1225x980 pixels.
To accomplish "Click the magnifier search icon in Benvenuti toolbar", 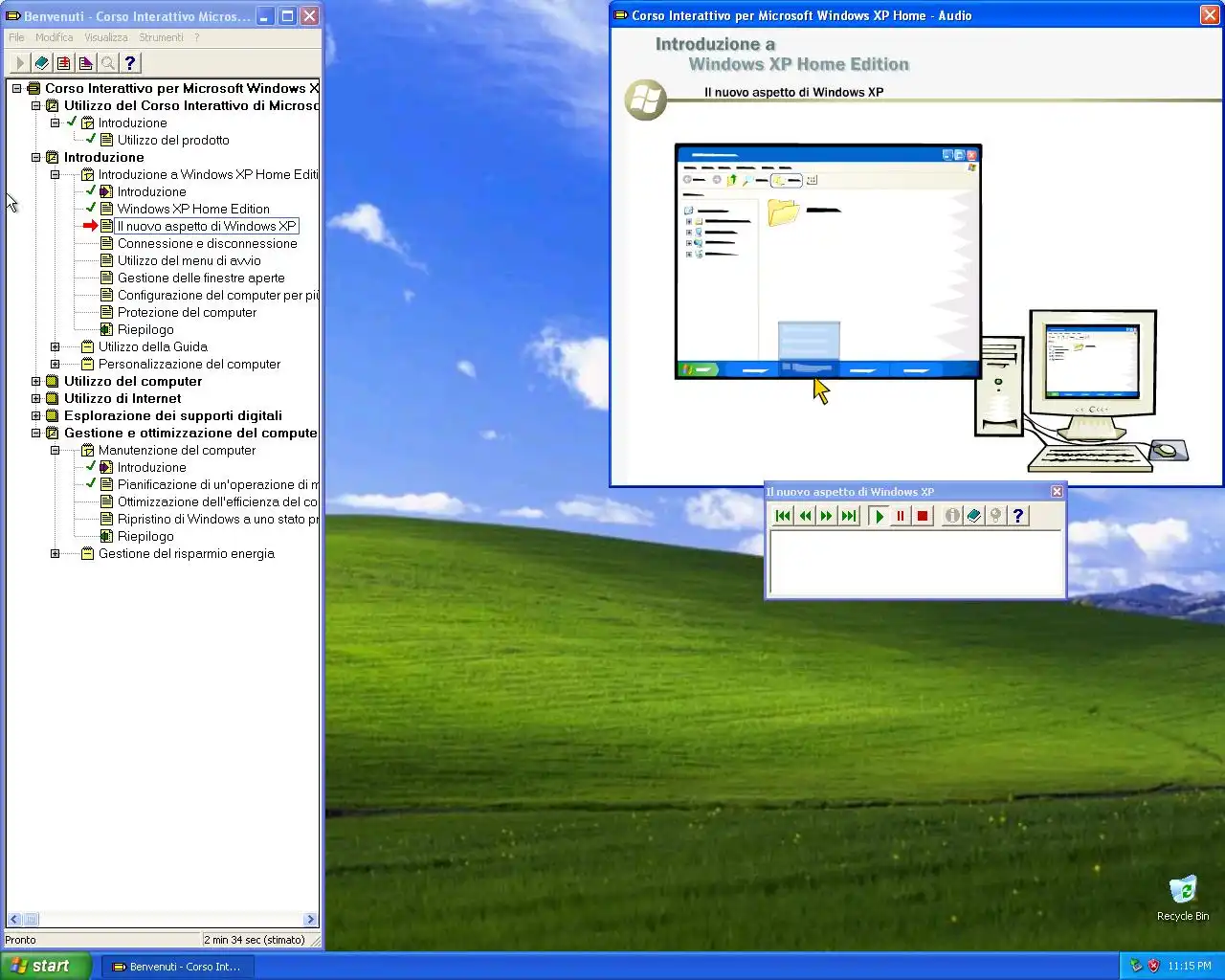I will (107, 63).
